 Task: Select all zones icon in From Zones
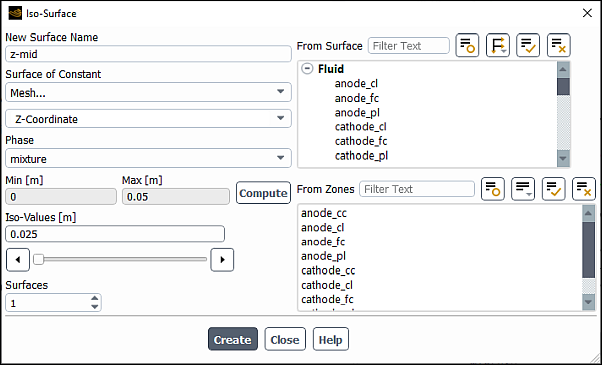tap(553, 189)
